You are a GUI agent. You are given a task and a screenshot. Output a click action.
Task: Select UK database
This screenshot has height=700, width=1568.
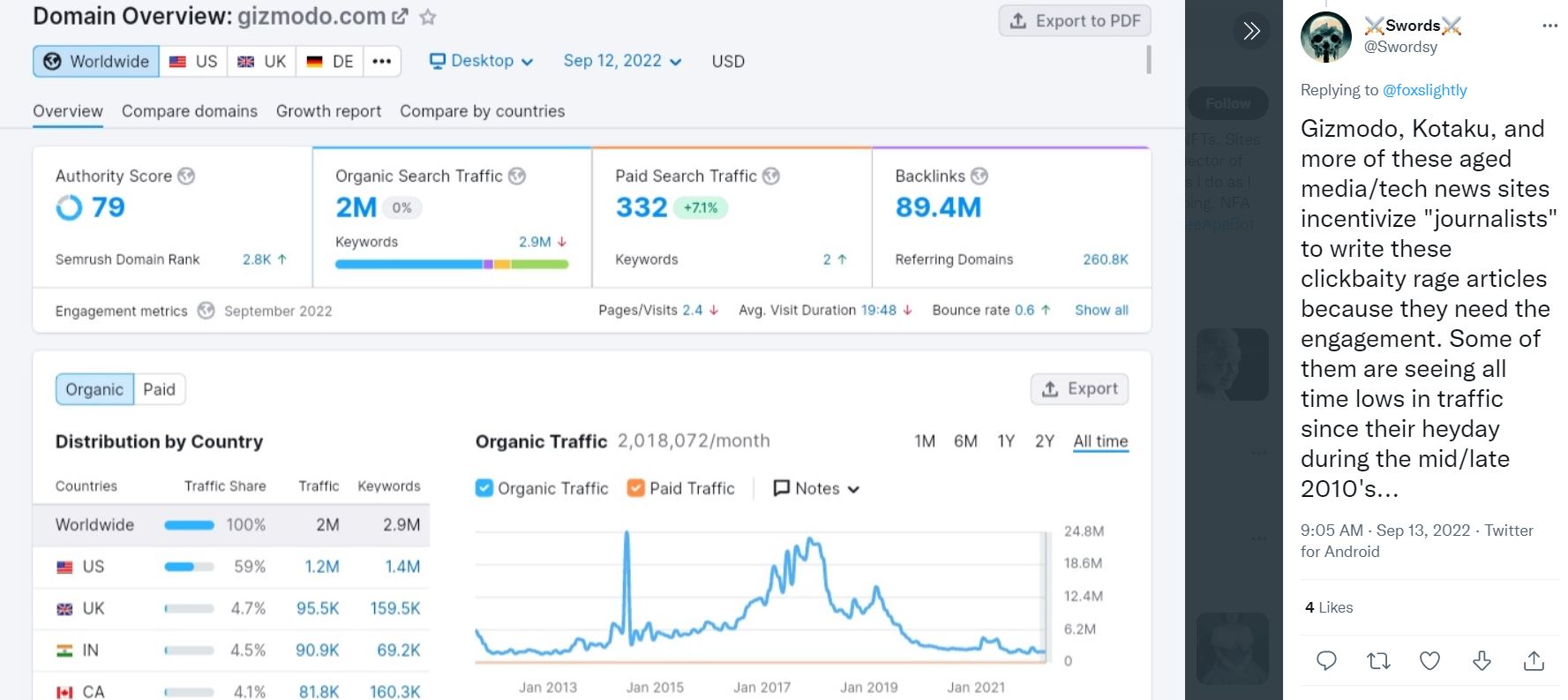click(x=262, y=61)
